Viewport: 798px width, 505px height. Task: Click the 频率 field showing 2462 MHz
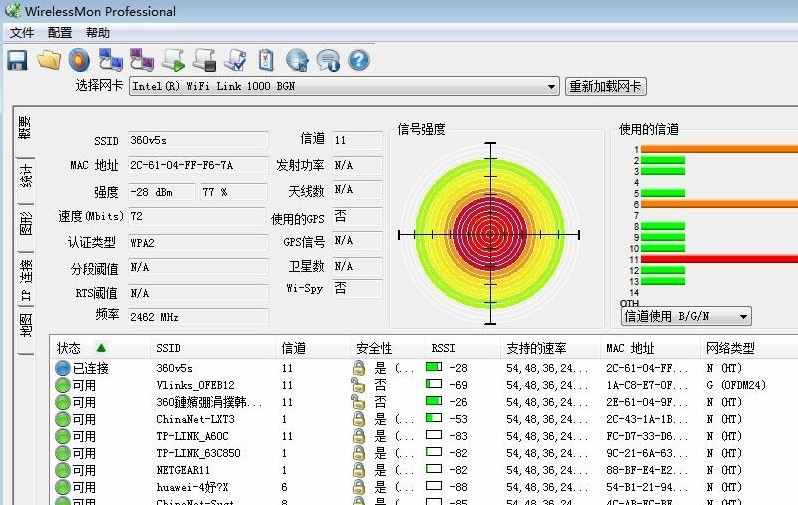coord(198,317)
